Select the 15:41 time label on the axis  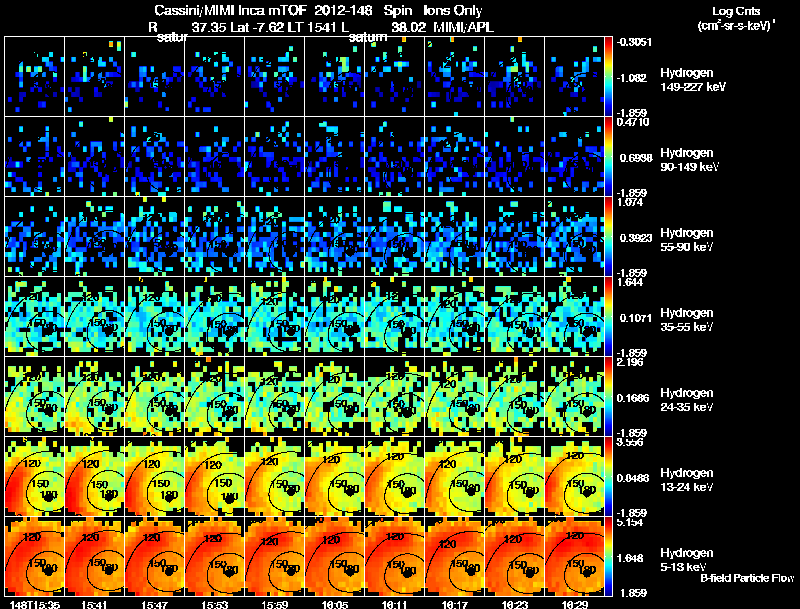(x=94, y=604)
